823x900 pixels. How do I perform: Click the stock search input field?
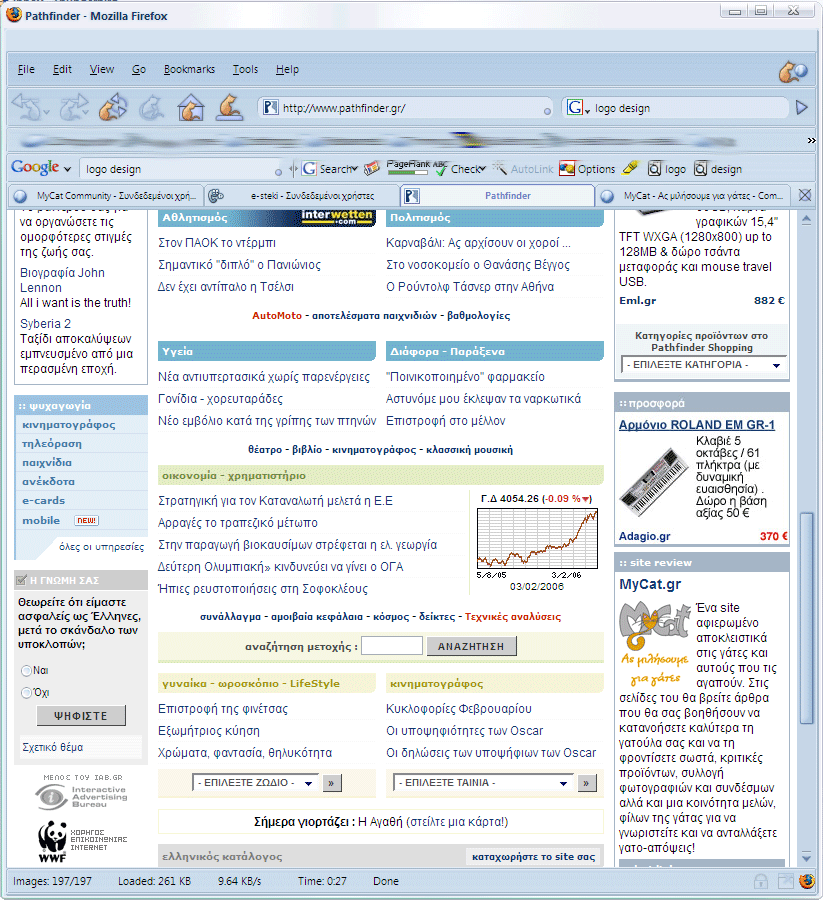[391, 647]
